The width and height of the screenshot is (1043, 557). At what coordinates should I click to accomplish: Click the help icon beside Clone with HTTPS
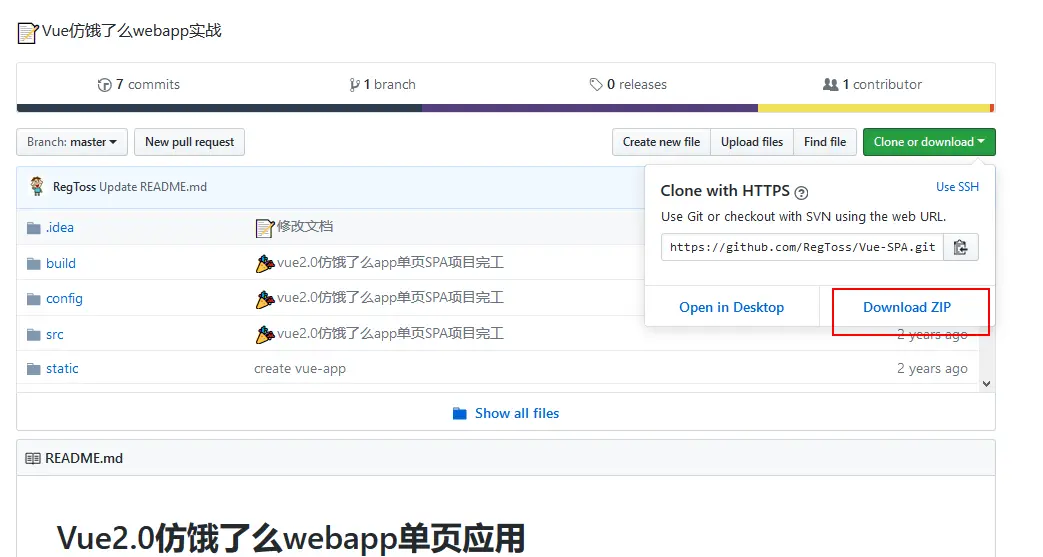point(802,193)
